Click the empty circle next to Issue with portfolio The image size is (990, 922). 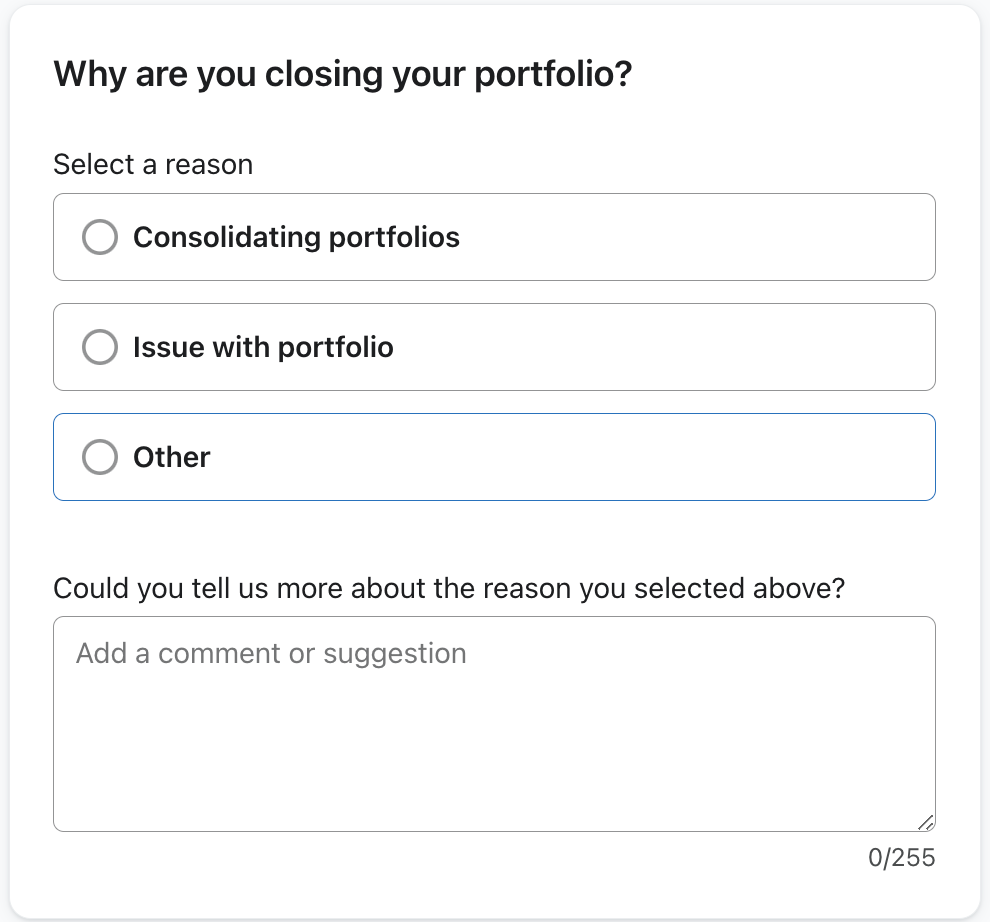[x=100, y=347]
